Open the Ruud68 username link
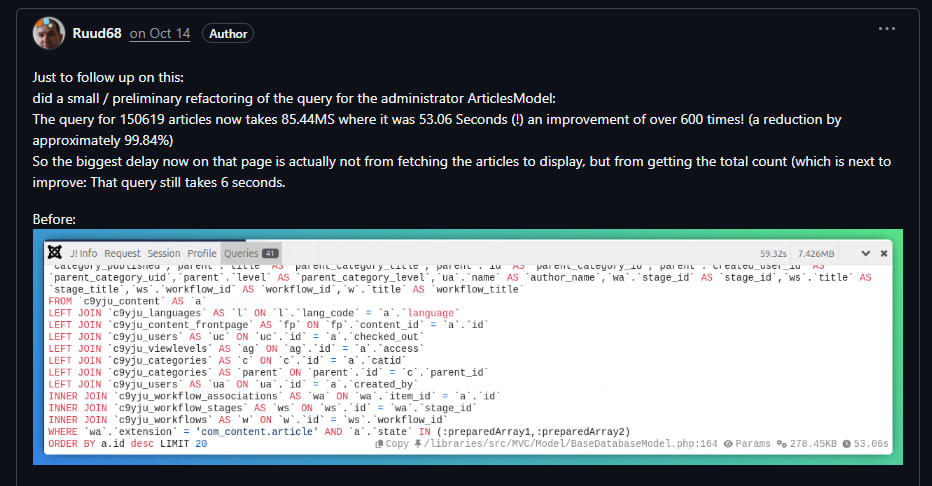 97,33
